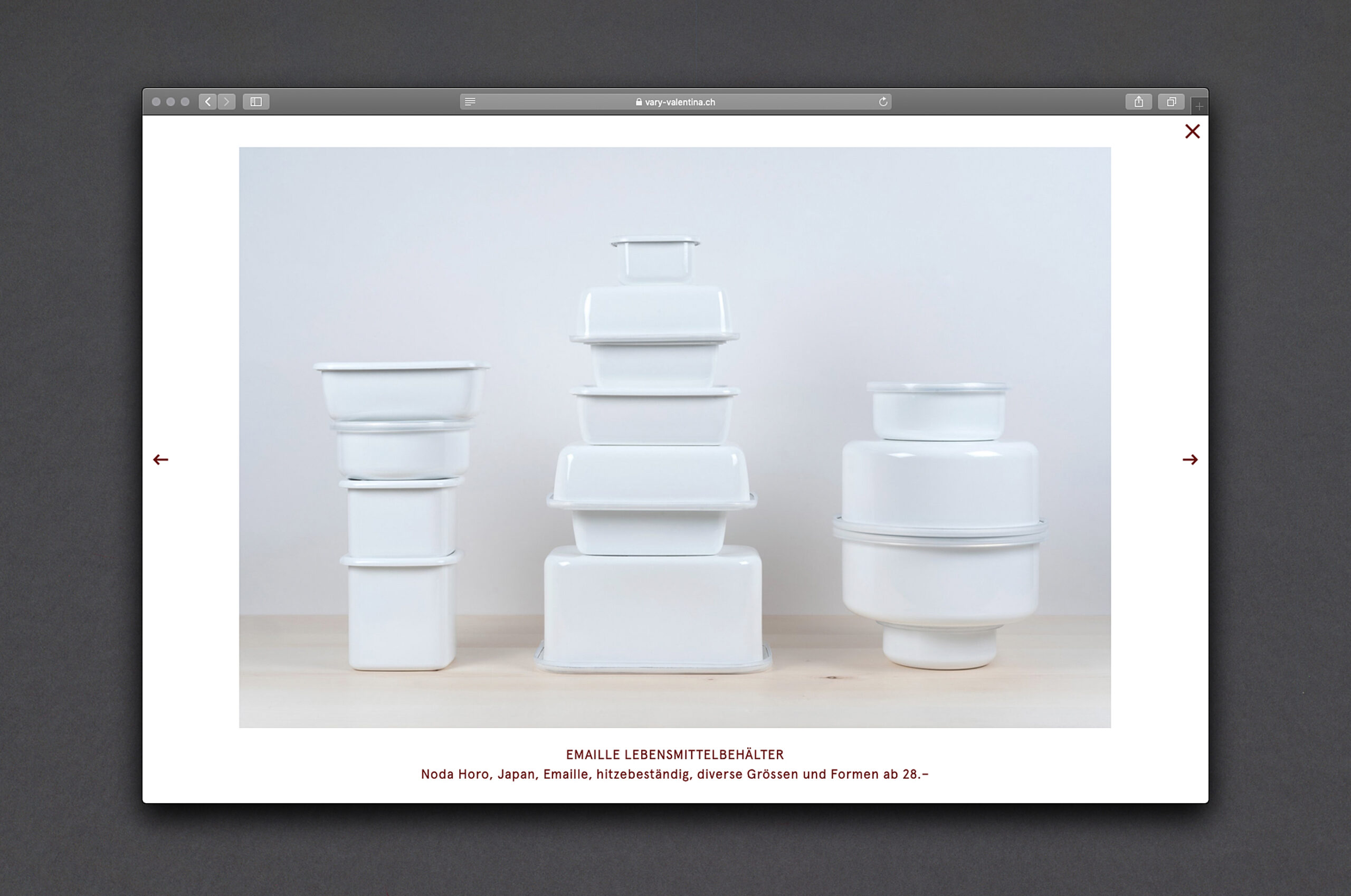Click the round container stack on right
This screenshot has width=1351, height=896.
tap(939, 526)
